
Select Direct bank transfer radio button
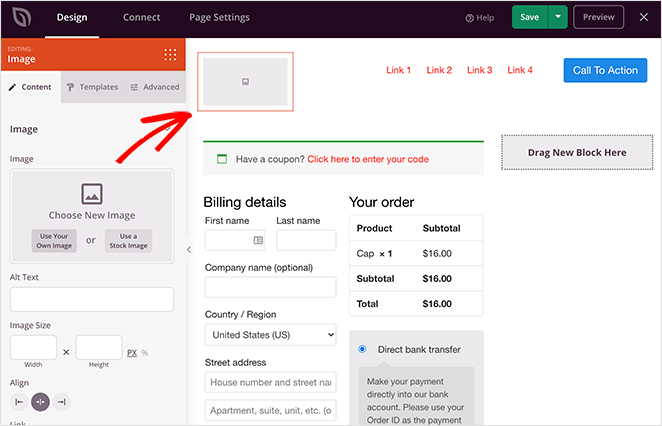362,349
